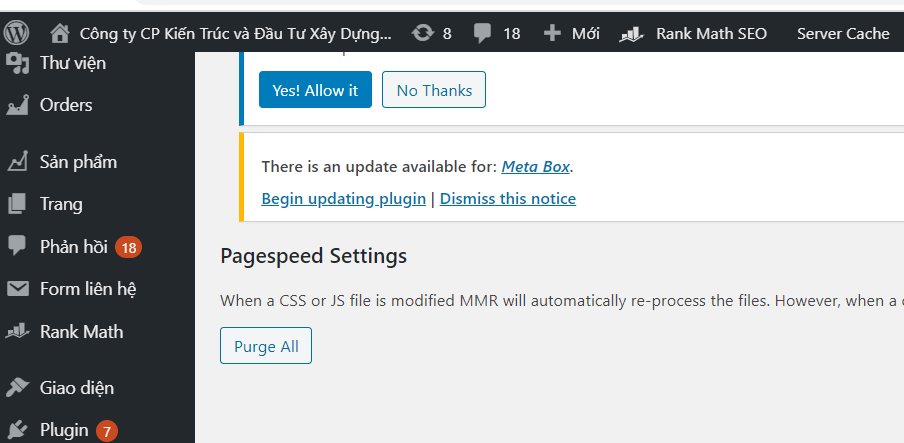Click the Orders chart icon in sidebar
Viewport: 904px width, 443px height.
tap(17, 105)
